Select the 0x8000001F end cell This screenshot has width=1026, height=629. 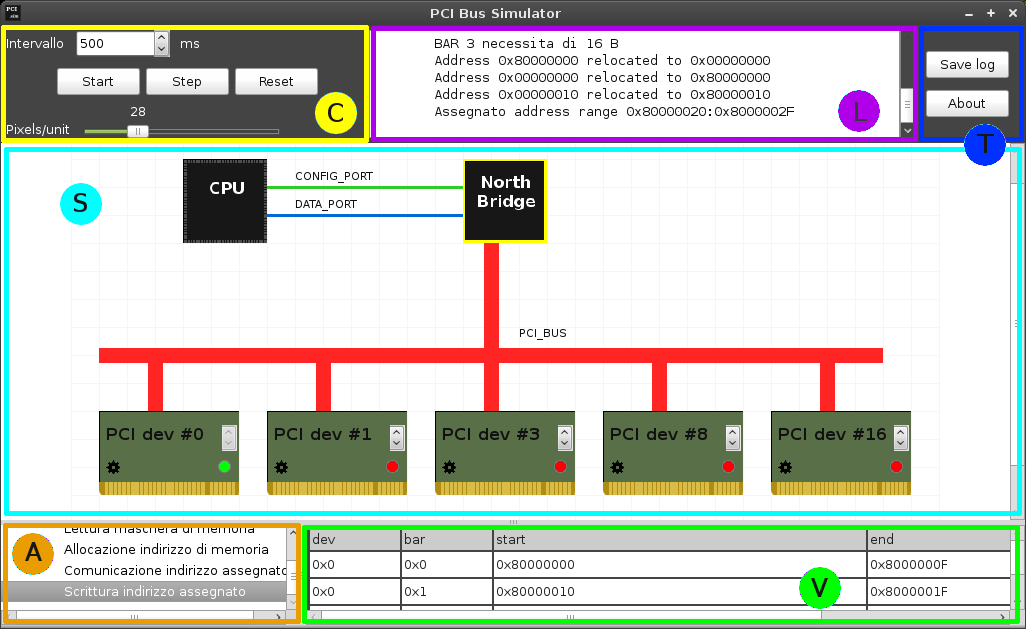(939, 592)
